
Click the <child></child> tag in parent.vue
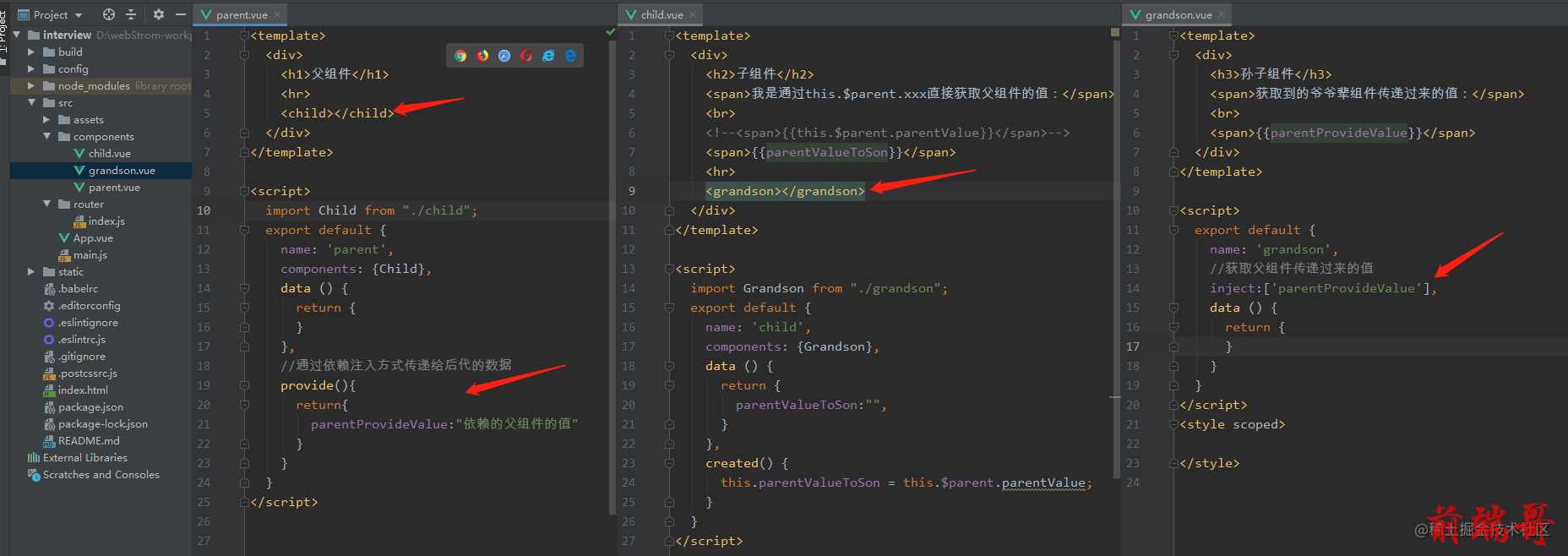click(x=337, y=113)
